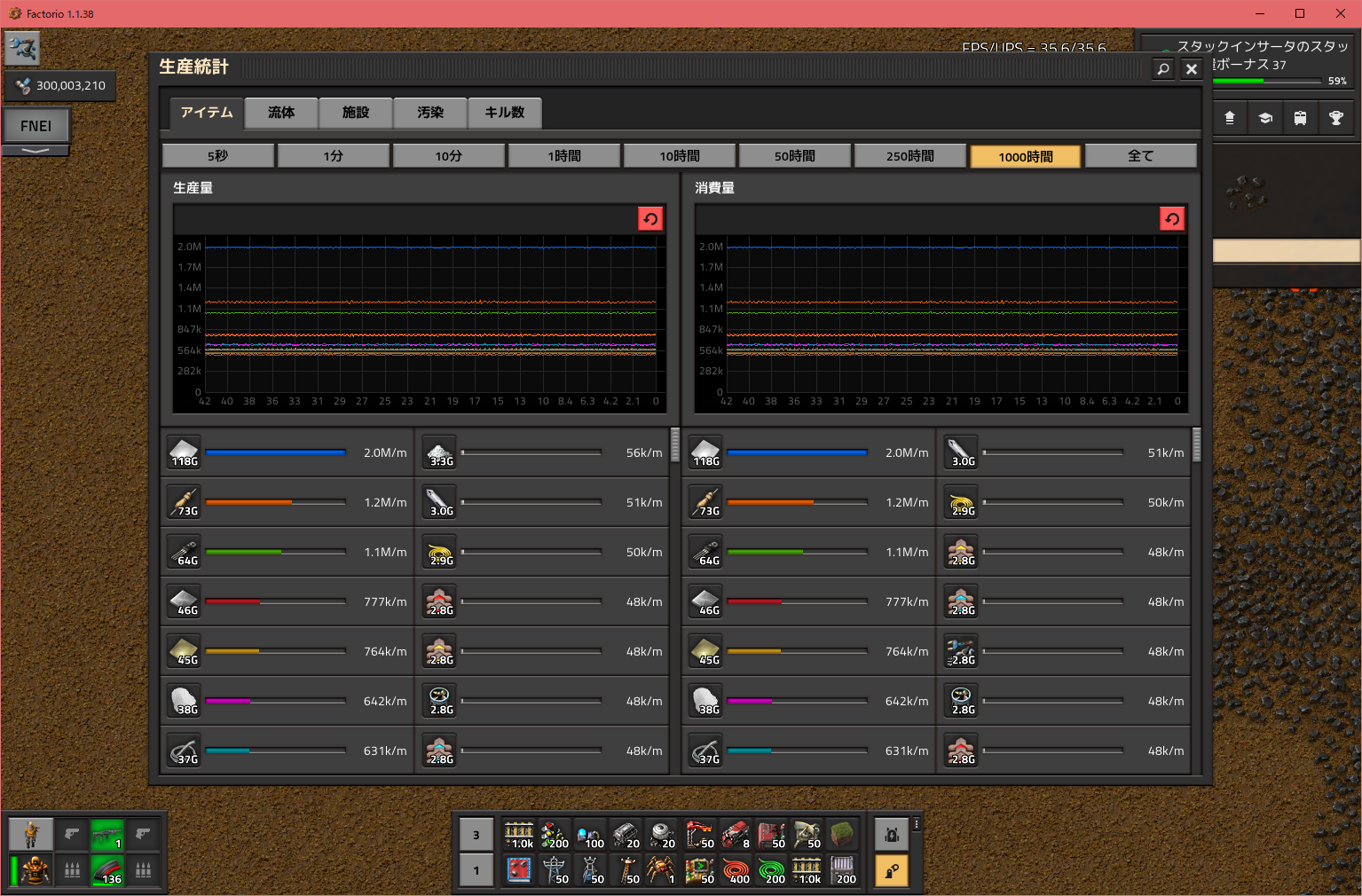The image size is (1362, 896).
Task: Set time range to 1分
Action: tap(334, 156)
